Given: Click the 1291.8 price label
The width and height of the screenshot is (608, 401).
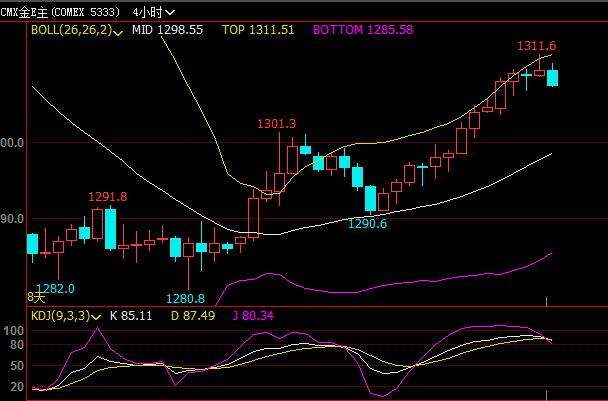Looking at the screenshot, I should click(108, 197).
